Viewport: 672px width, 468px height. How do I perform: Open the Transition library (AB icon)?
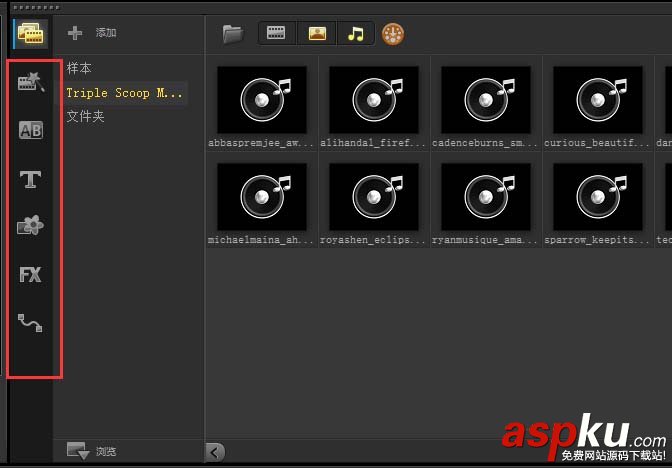[30, 130]
